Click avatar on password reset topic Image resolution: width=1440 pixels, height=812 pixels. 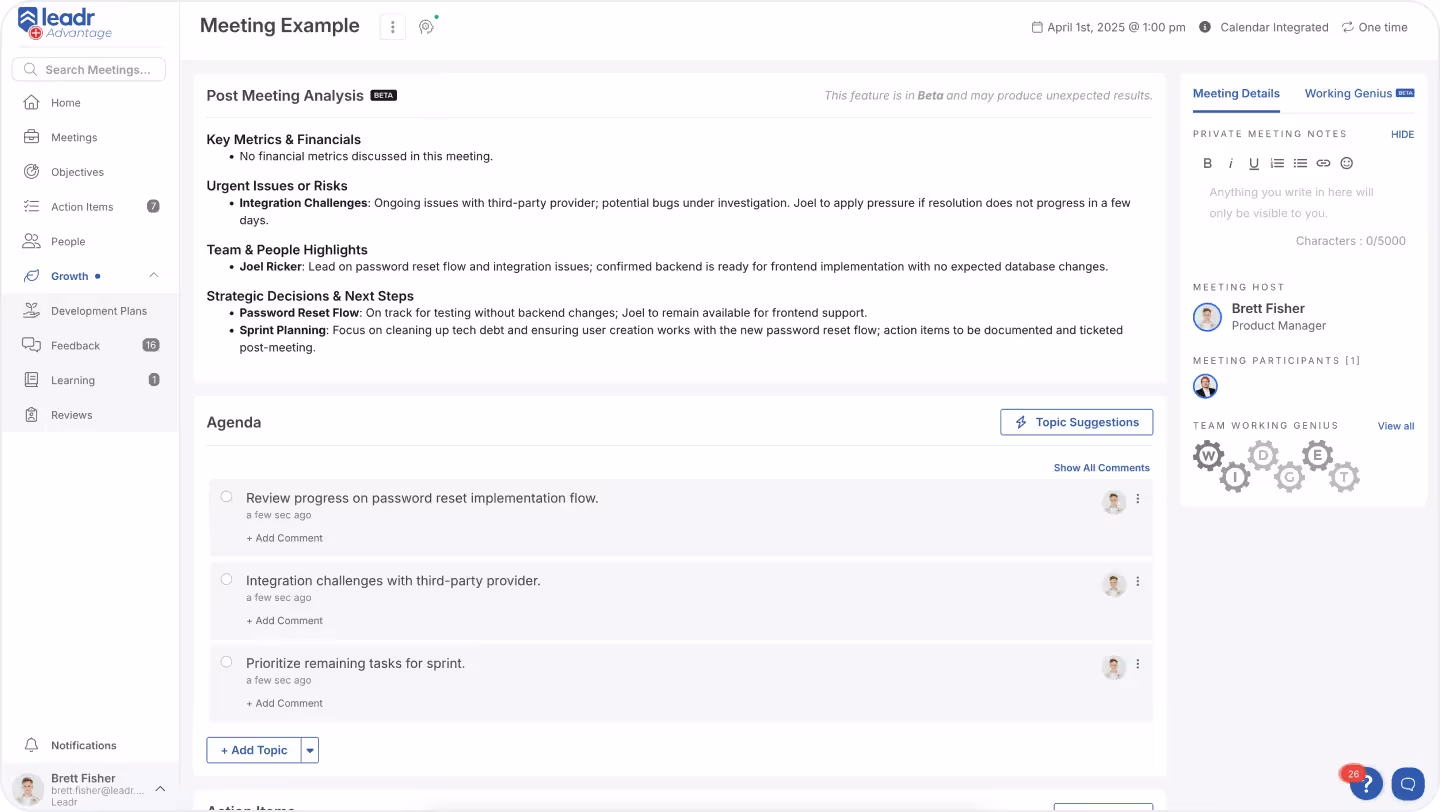[x=1114, y=502]
